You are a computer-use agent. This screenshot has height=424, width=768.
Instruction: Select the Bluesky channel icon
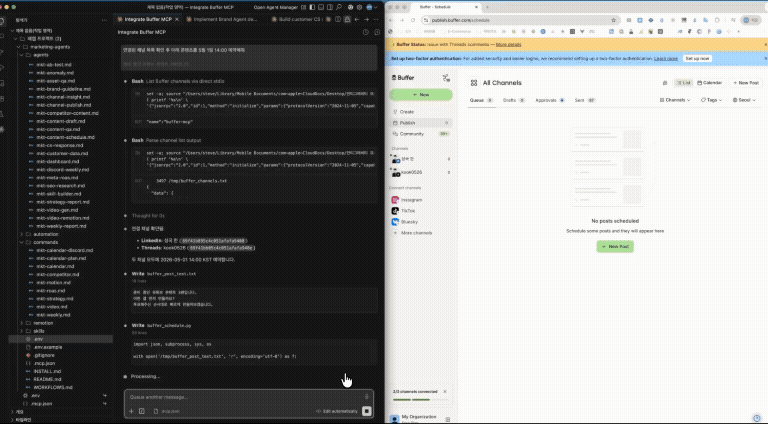(395, 222)
